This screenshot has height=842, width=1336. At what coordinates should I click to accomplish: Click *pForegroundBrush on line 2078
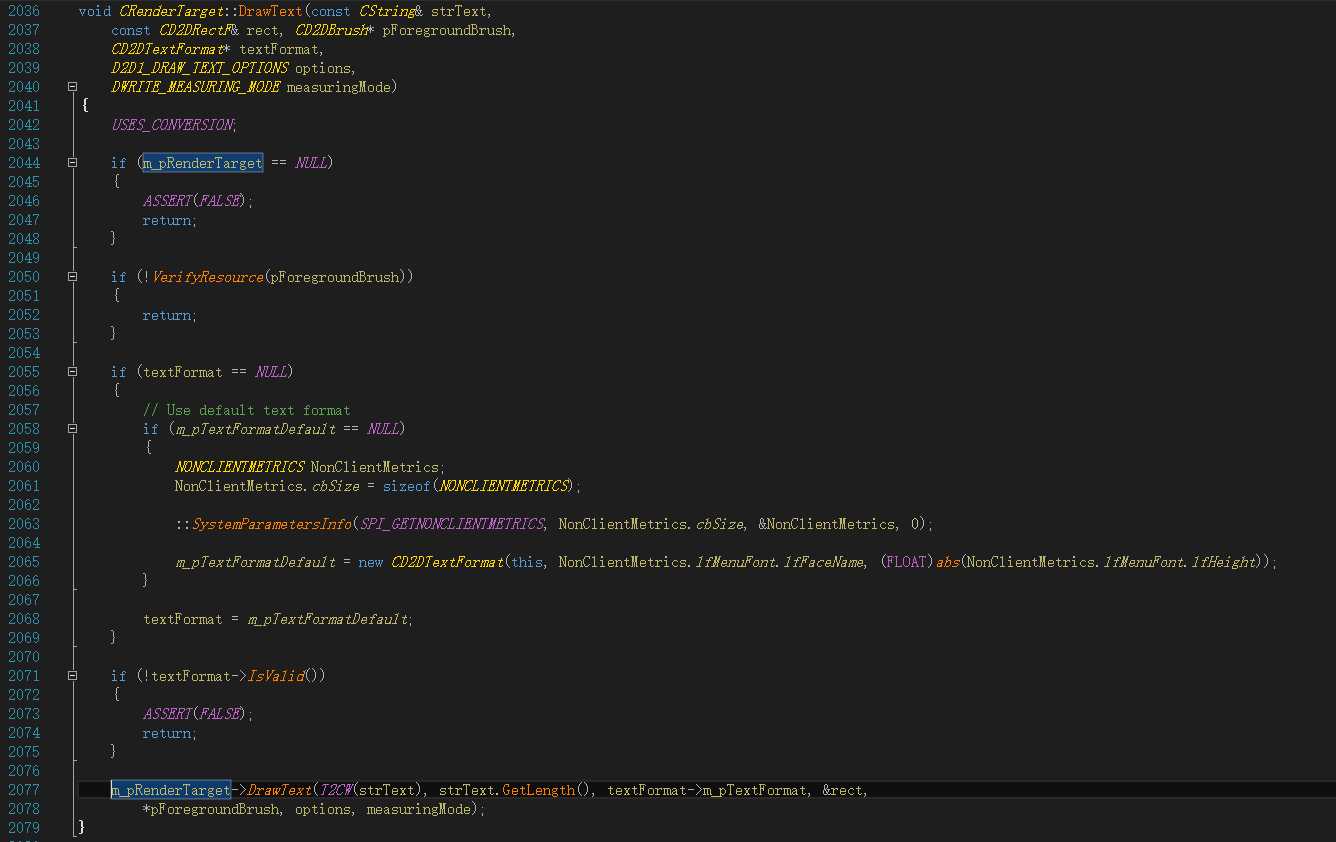(x=211, y=809)
